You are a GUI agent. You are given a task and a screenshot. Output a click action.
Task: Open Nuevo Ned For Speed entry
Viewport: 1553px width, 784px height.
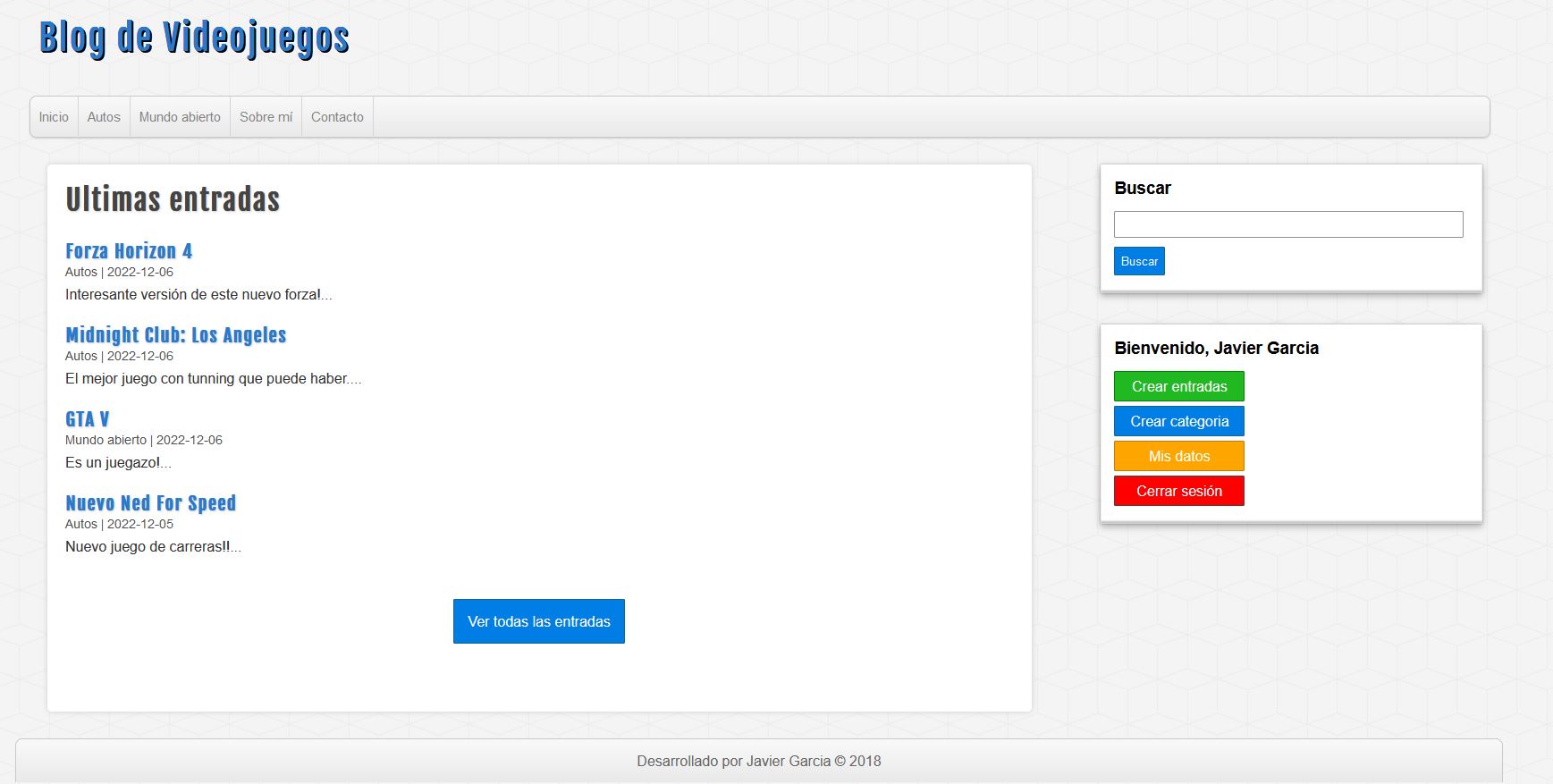[150, 503]
